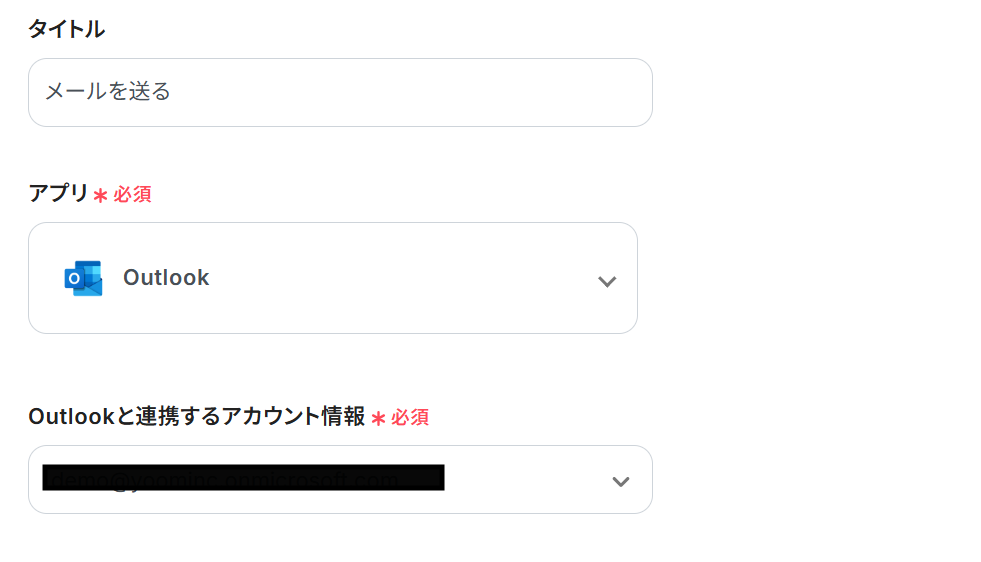Click blank space left of Outlook icon
Screen dimensions: 981x562
46,278
